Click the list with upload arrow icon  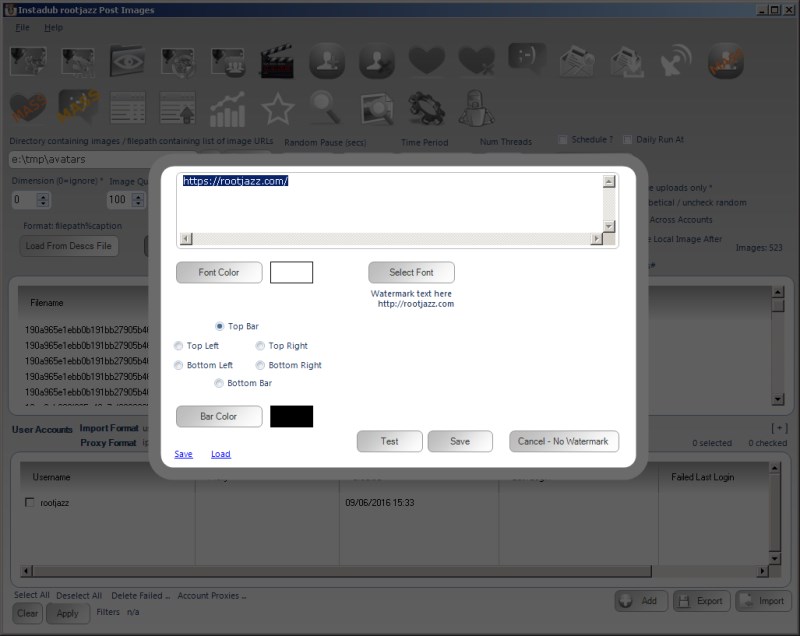tap(178, 108)
